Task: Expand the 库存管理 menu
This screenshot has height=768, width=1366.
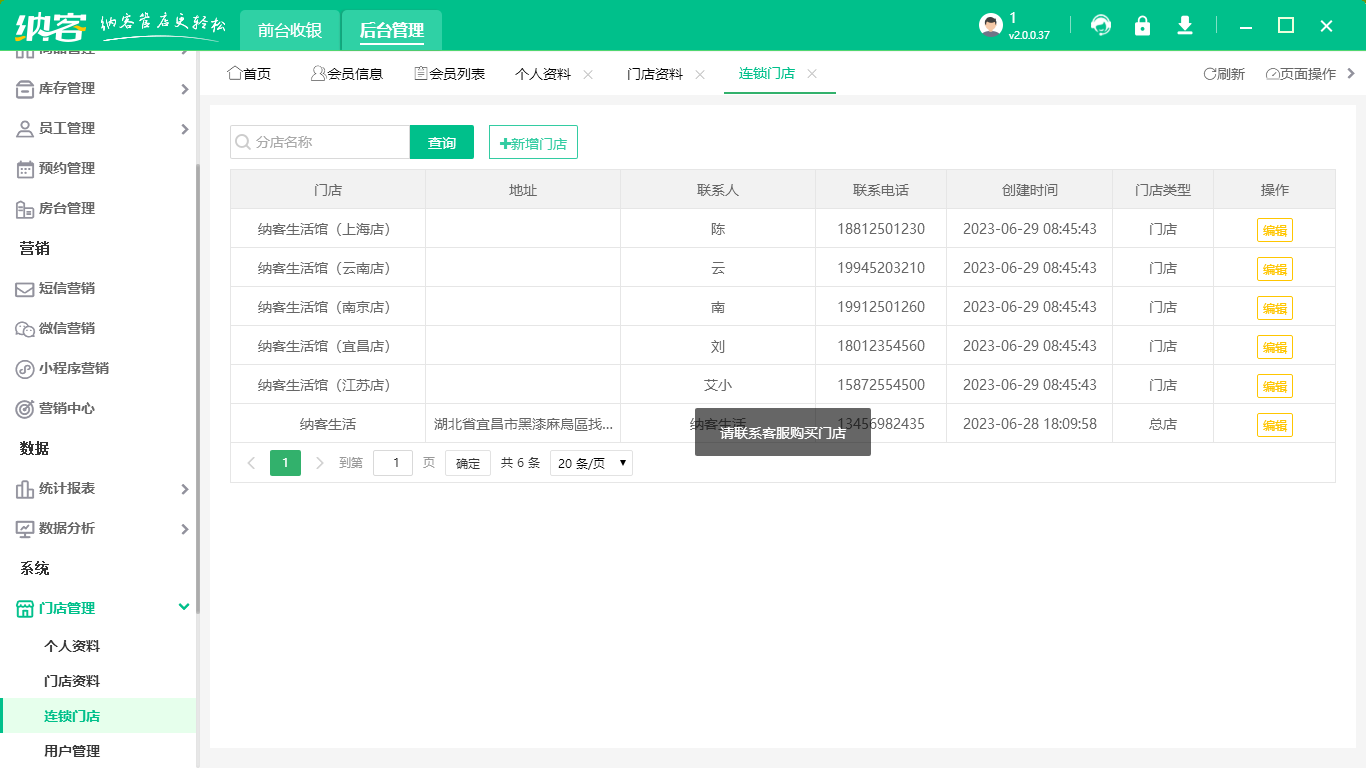Action: tap(100, 88)
